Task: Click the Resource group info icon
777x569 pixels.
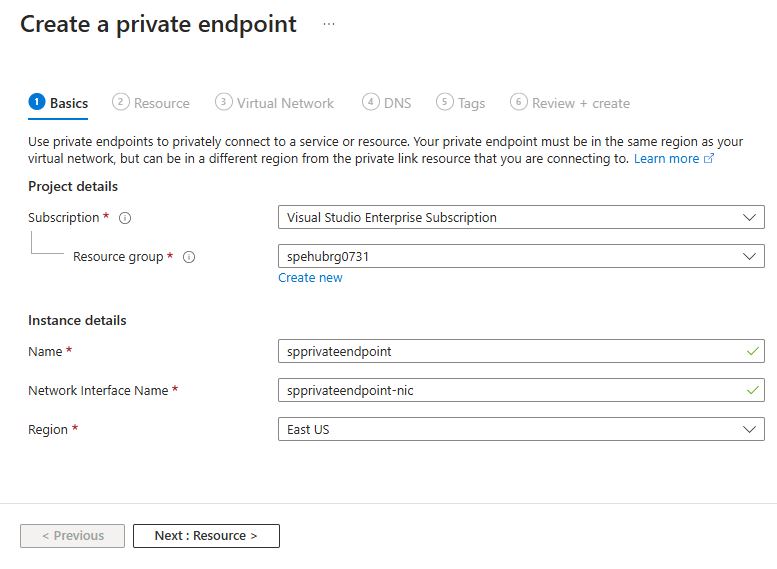Action: 189,257
